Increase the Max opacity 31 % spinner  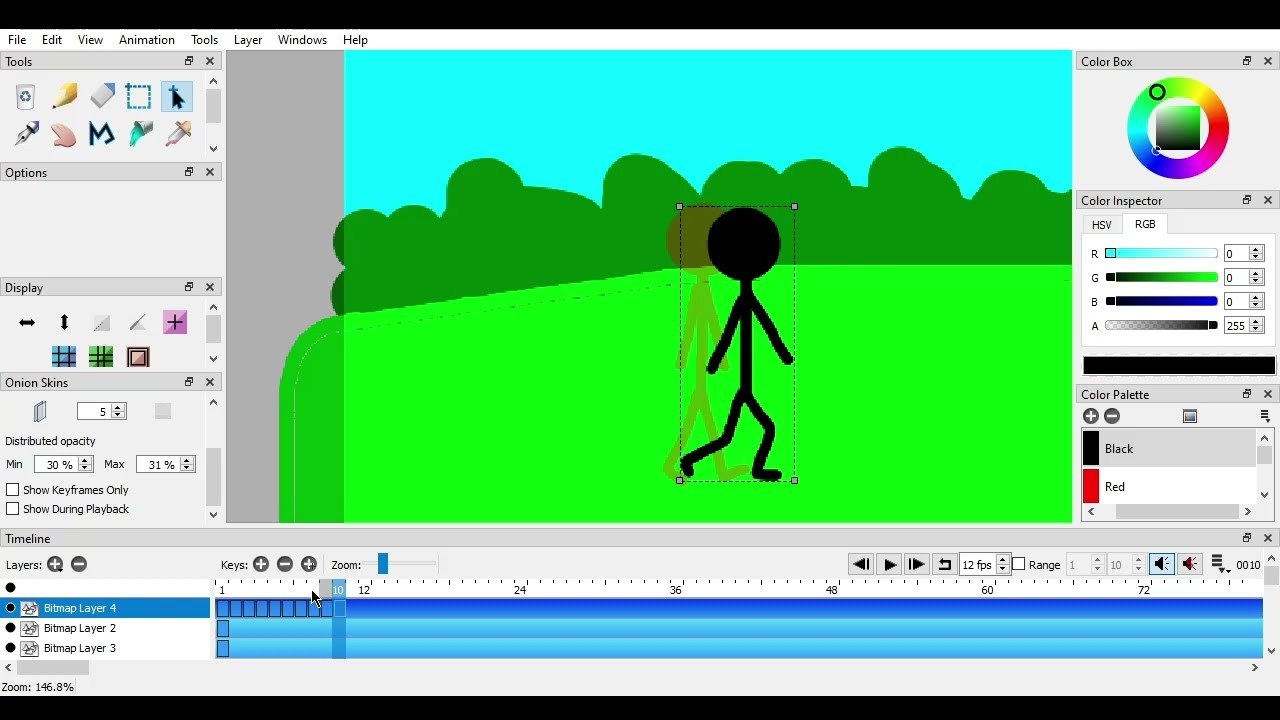pos(186,460)
